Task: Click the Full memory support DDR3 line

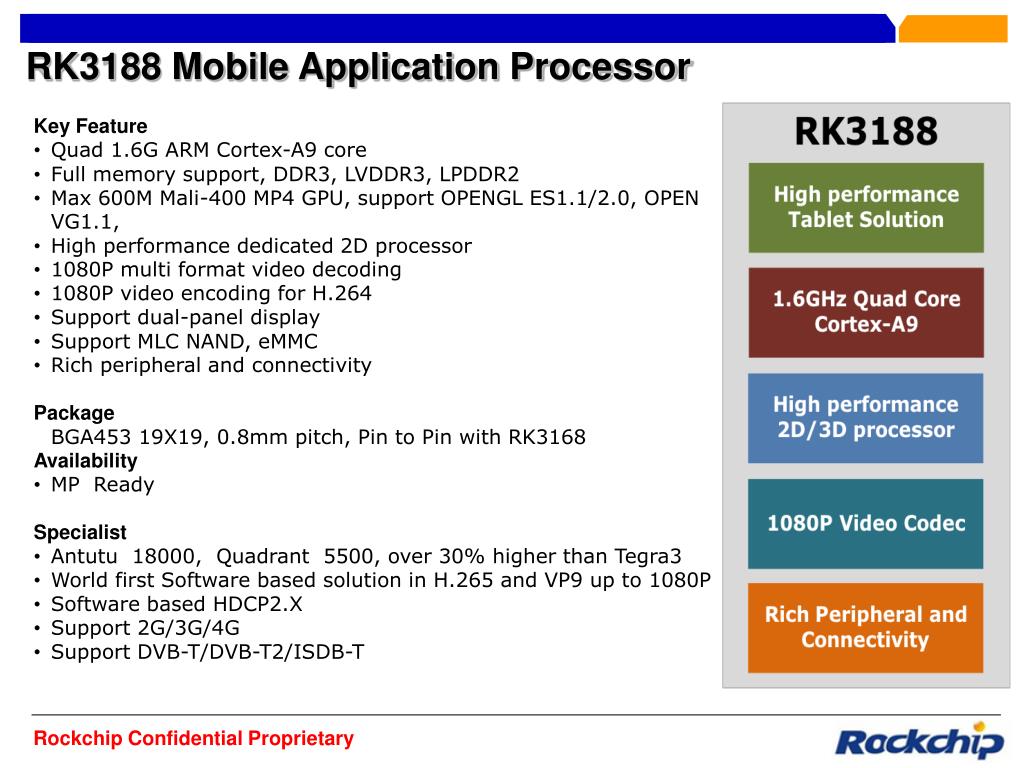Action: click(x=285, y=174)
